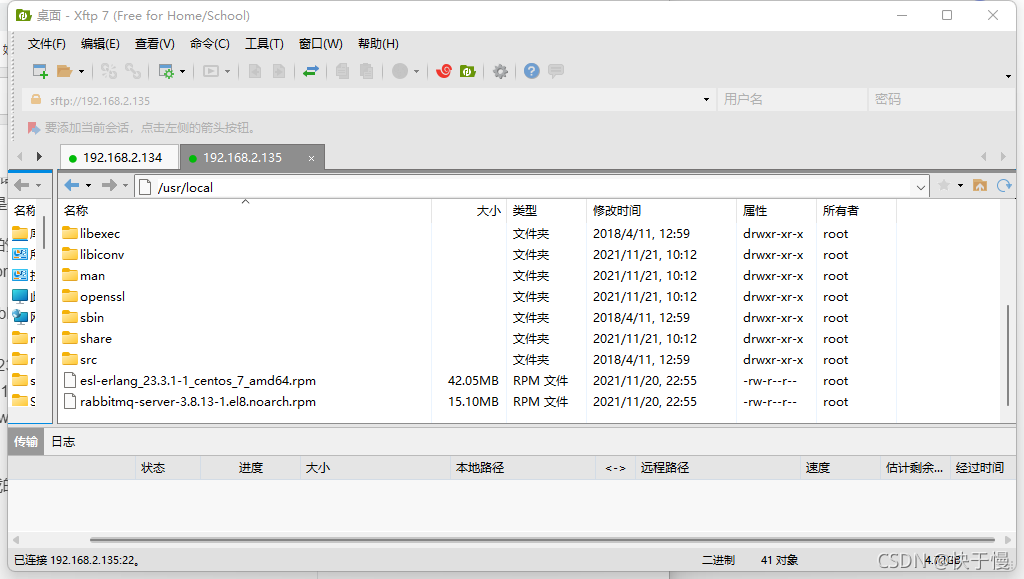Click the synchronize blue-green arrows icon
The width and height of the screenshot is (1024, 579).
(x=311, y=71)
